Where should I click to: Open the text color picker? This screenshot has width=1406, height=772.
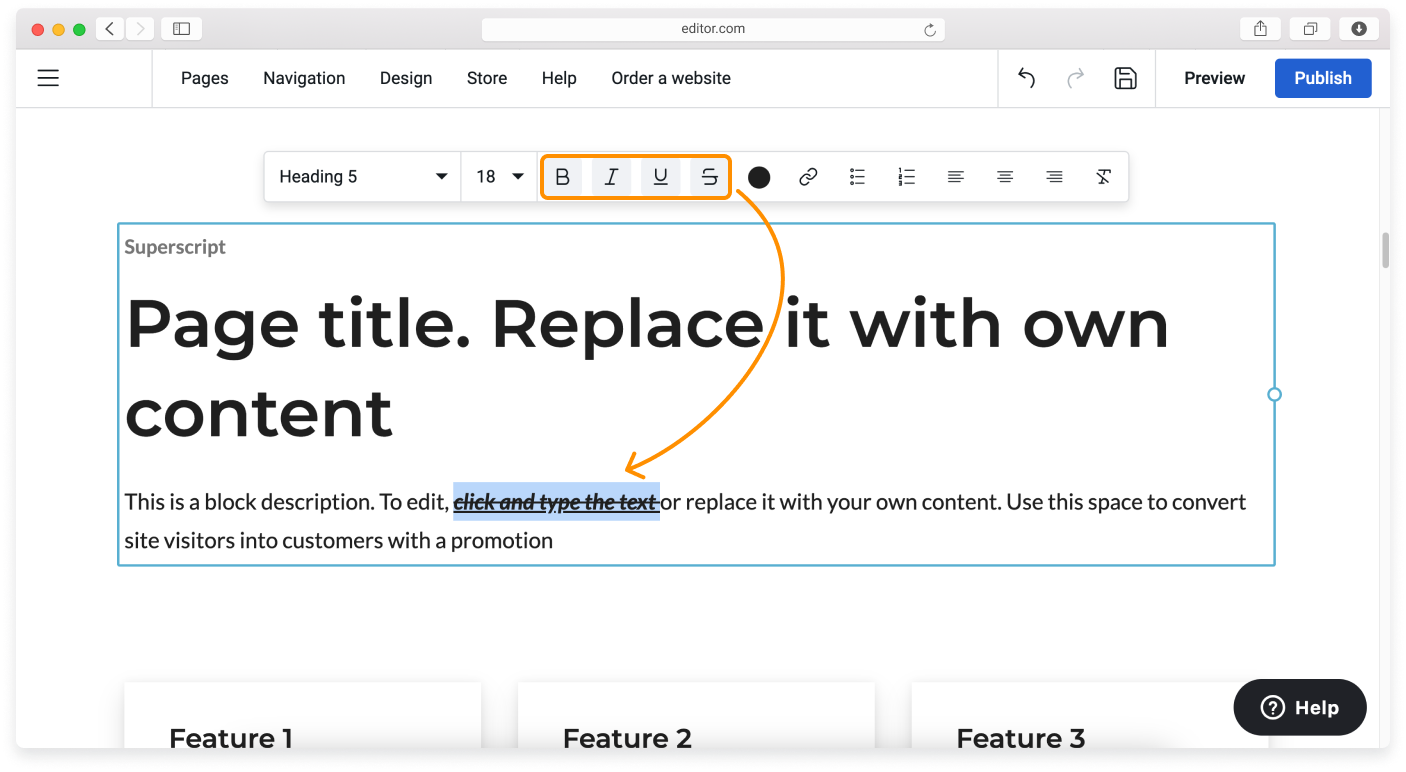click(759, 177)
